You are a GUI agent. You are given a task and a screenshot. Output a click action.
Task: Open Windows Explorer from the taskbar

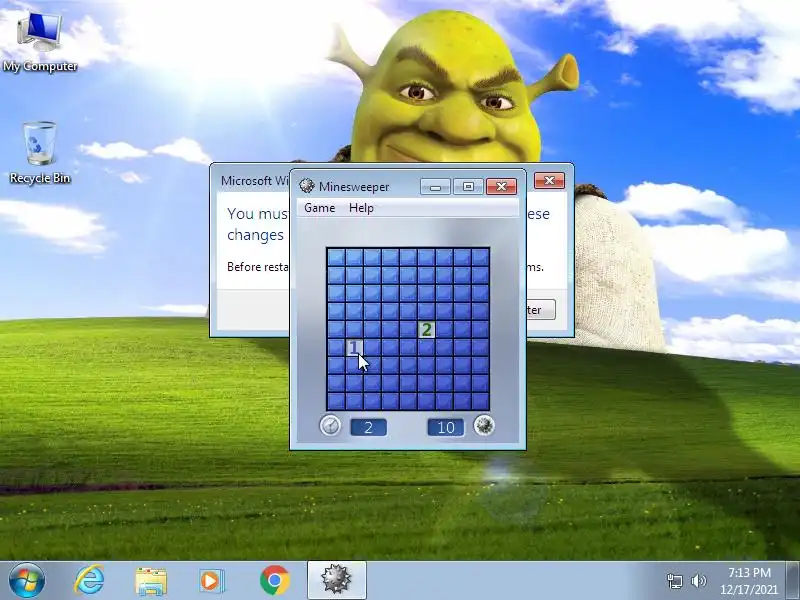151,581
